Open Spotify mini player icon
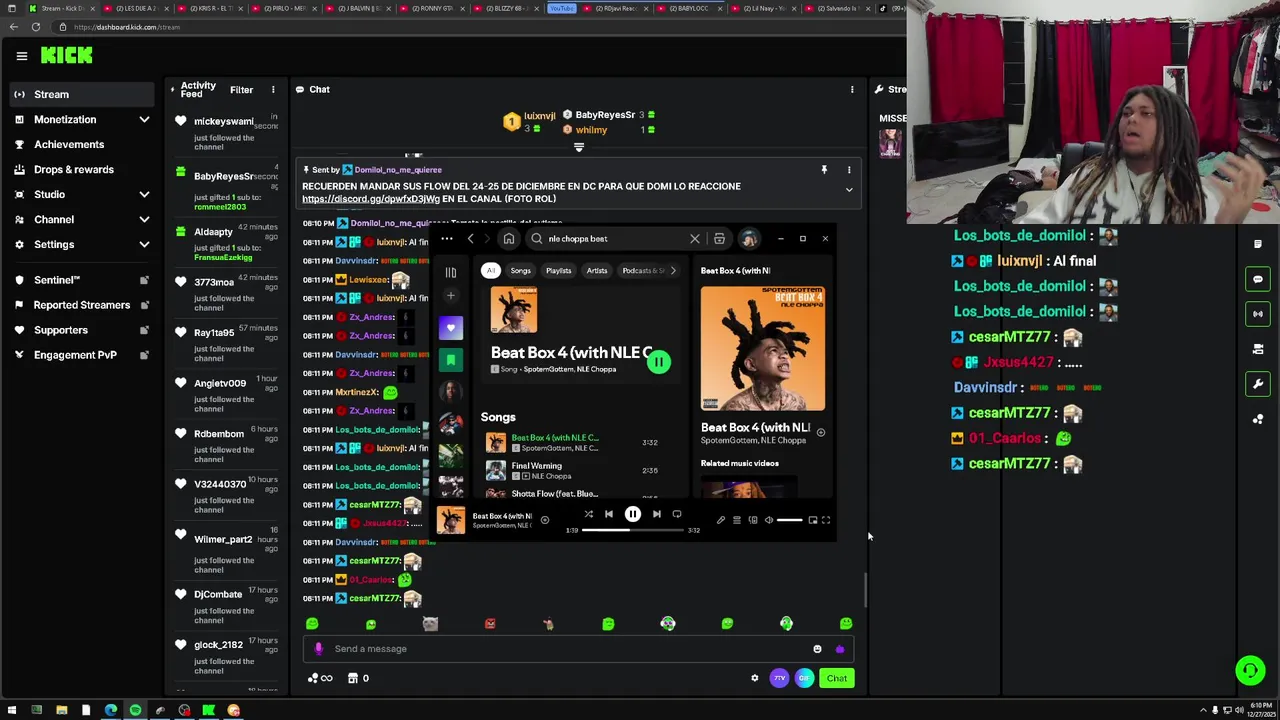The height and width of the screenshot is (720, 1280). pos(813,520)
